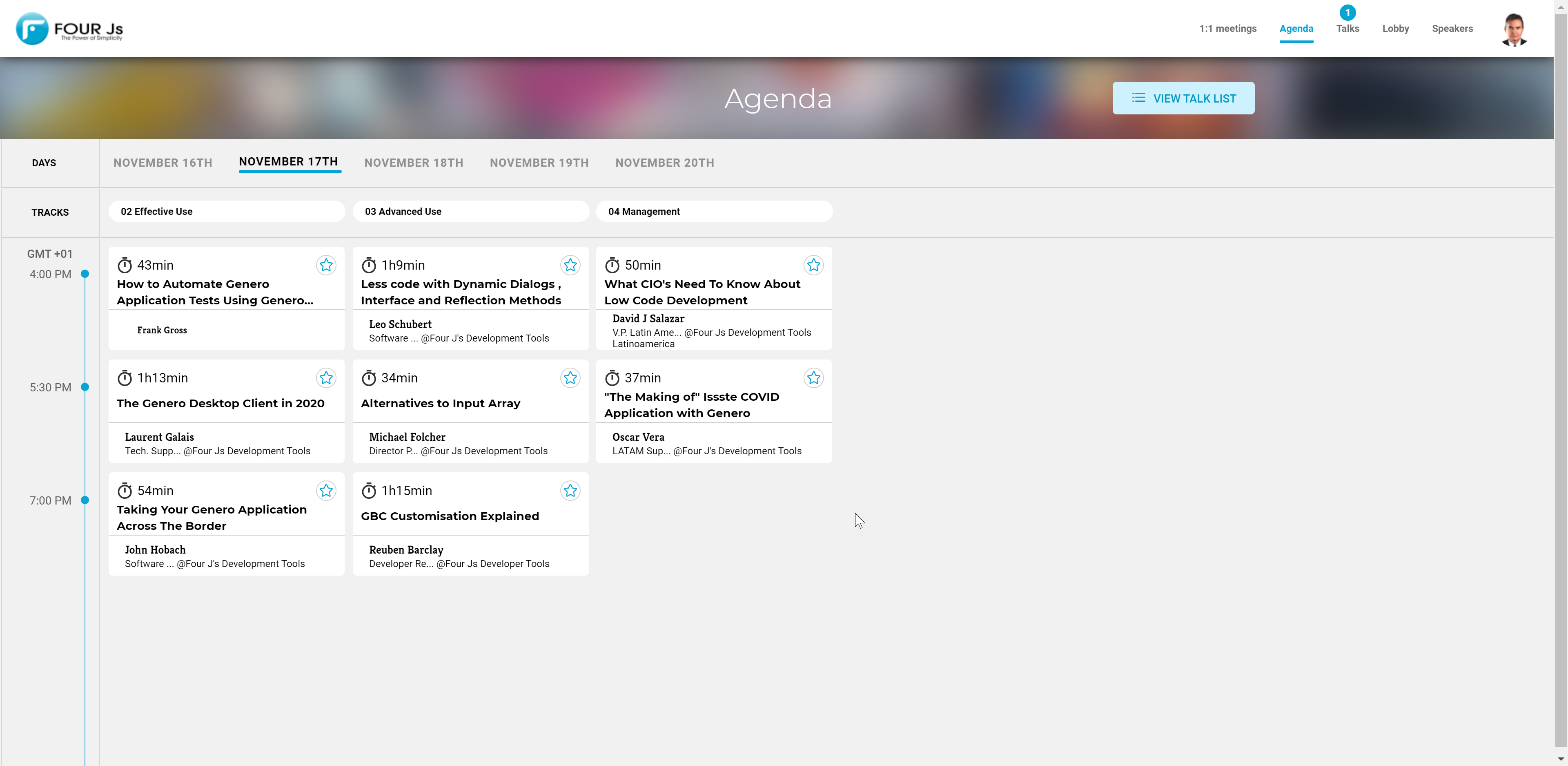Click speaker name David J Salazar
This screenshot has height=766, width=1568.
point(648,319)
